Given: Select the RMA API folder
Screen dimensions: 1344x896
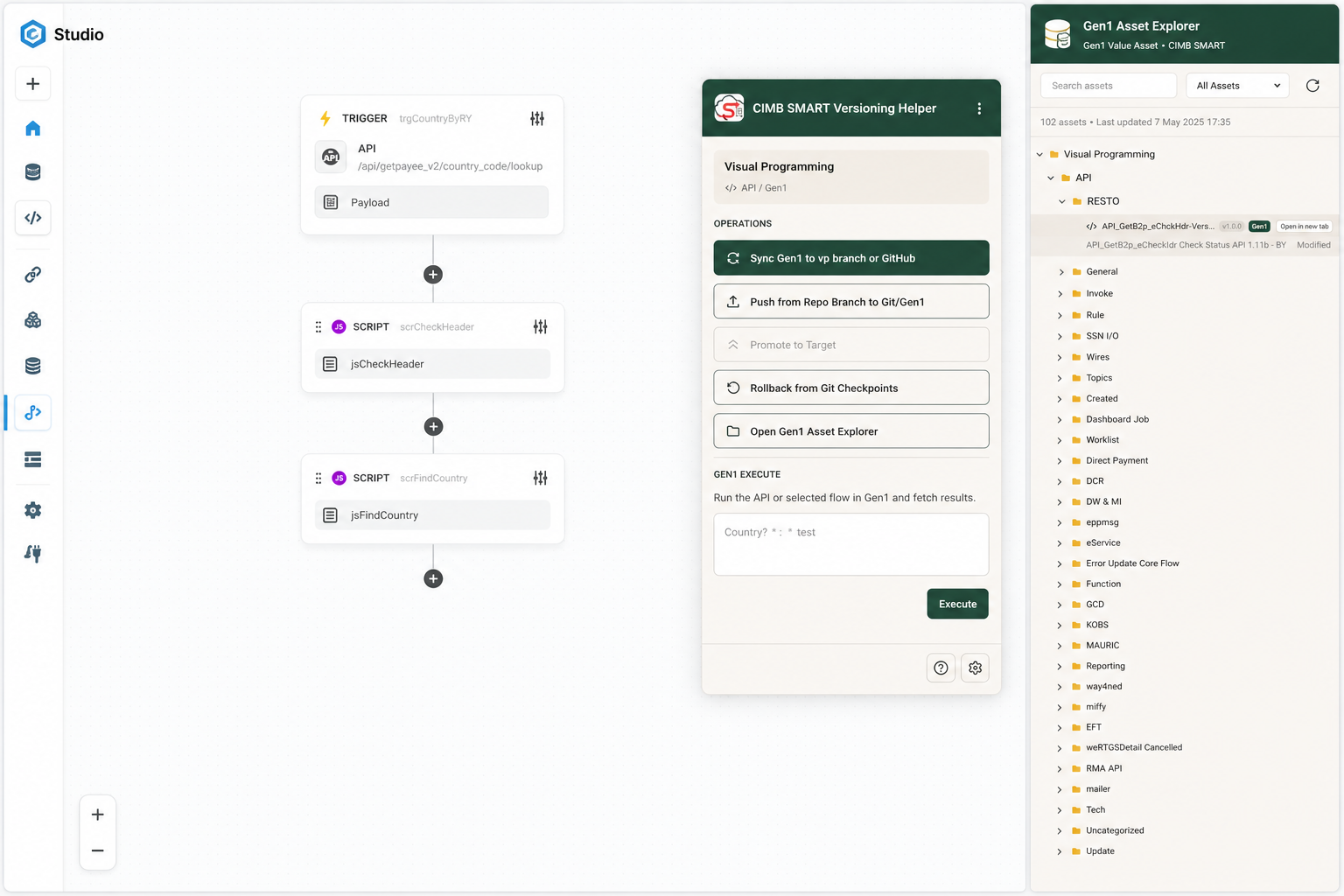Looking at the screenshot, I should point(1102,768).
